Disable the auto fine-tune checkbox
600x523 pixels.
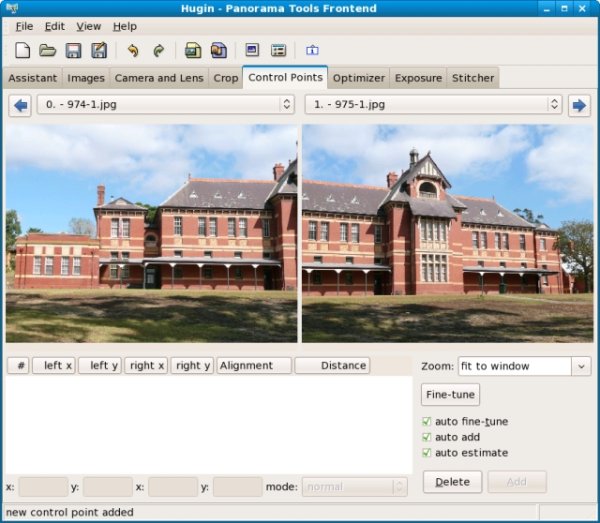(x=427, y=422)
